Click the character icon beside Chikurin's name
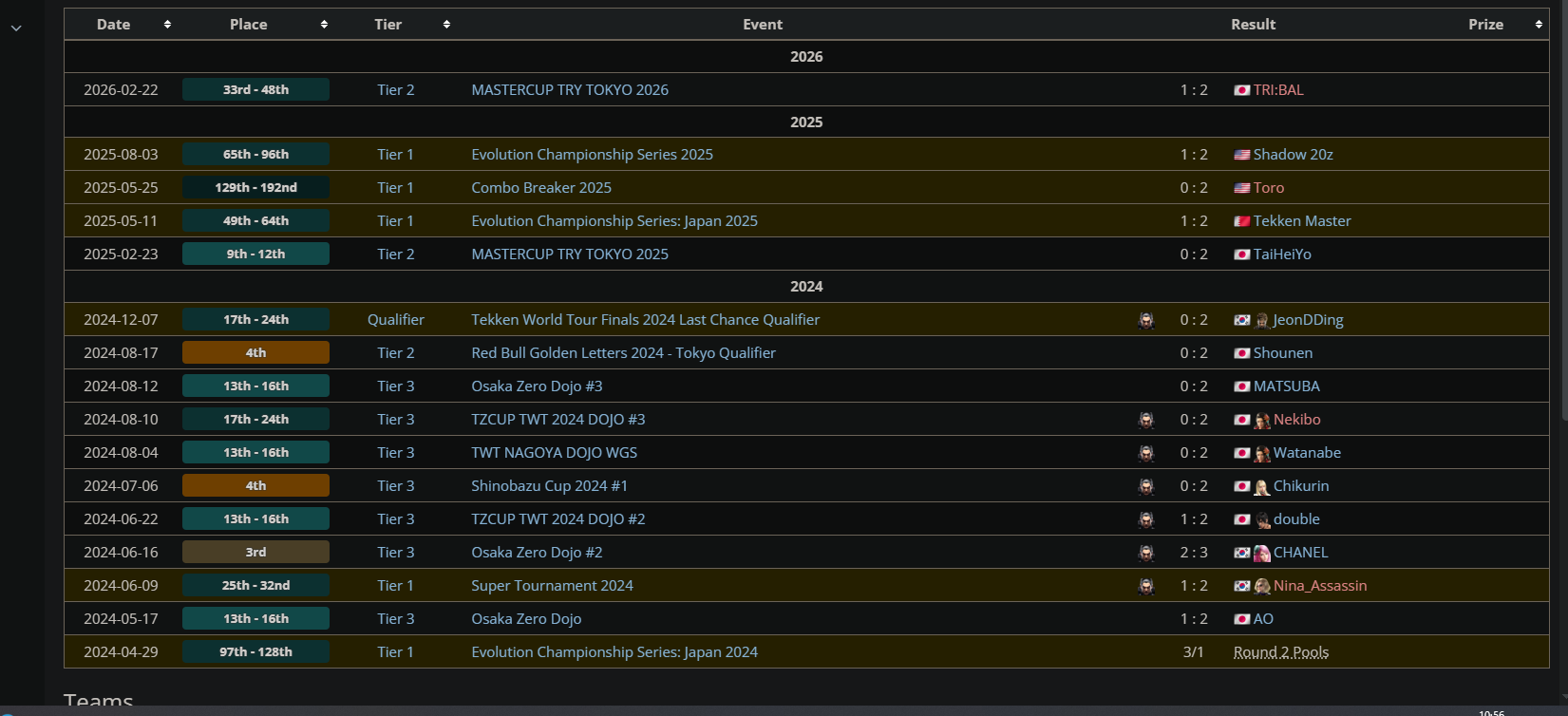 (x=1262, y=486)
